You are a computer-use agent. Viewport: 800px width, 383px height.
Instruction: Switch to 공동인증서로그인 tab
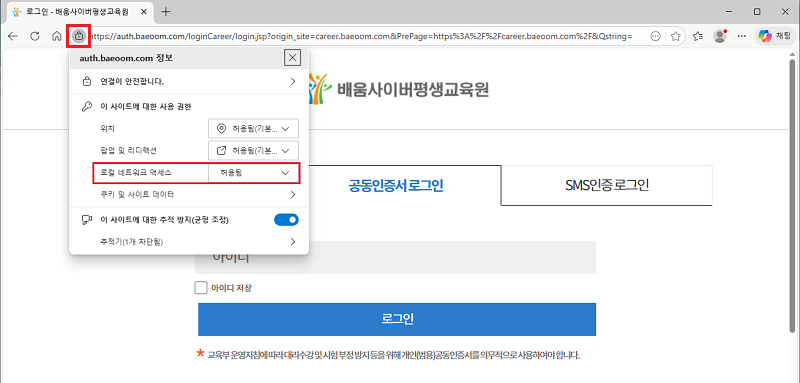click(x=396, y=186)
